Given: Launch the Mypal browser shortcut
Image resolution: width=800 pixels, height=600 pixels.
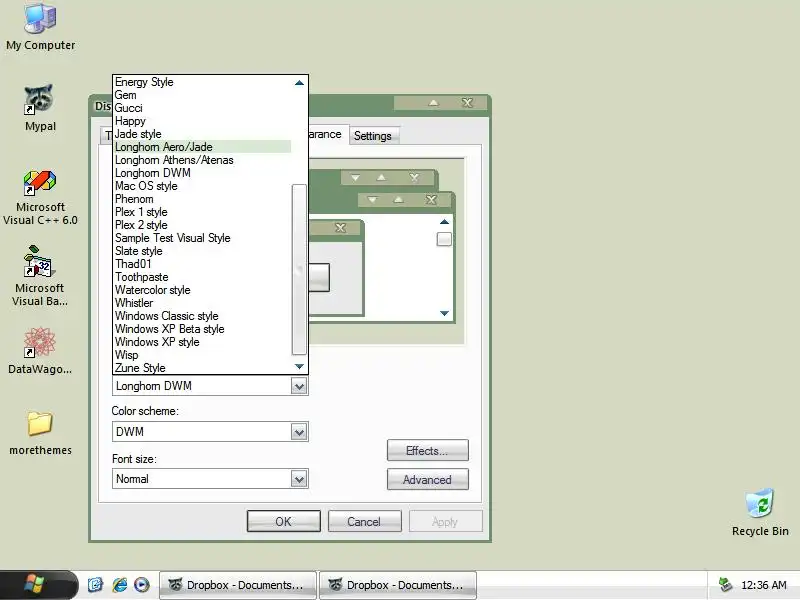Looking at the screenshot, I should [40, 108].
